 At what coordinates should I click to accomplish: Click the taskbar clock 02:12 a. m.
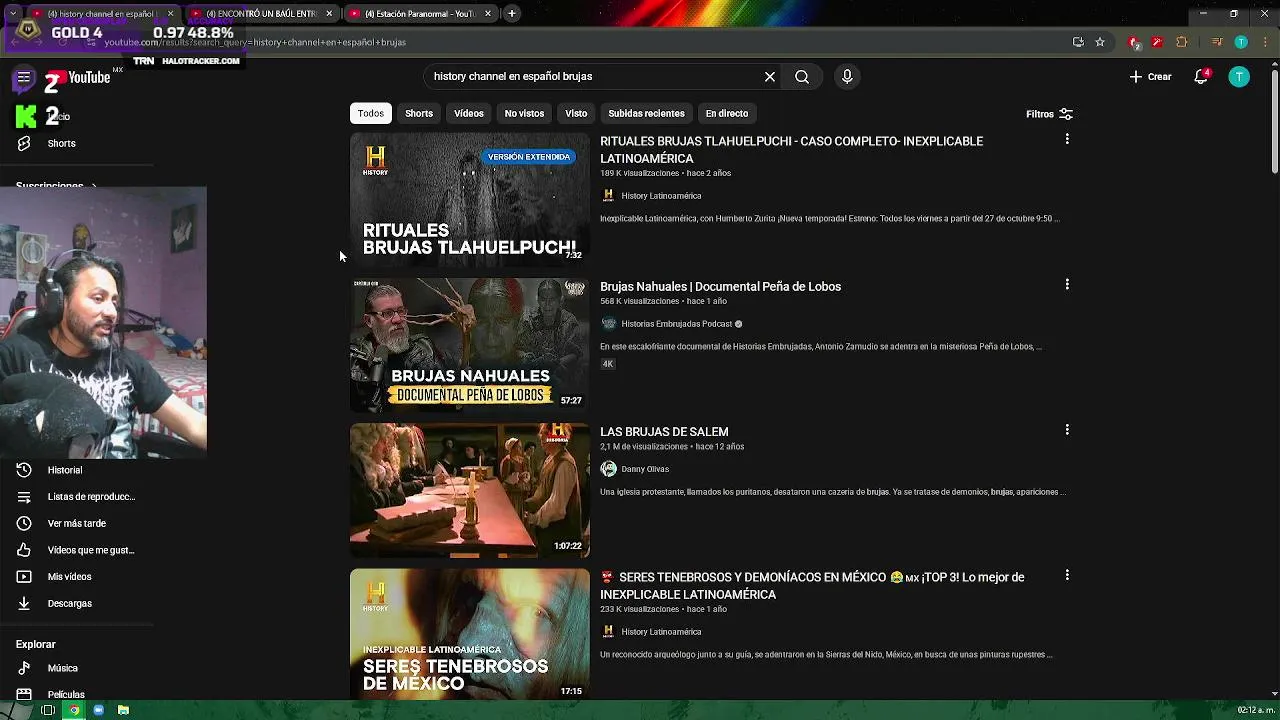[x=1256, y=710]
